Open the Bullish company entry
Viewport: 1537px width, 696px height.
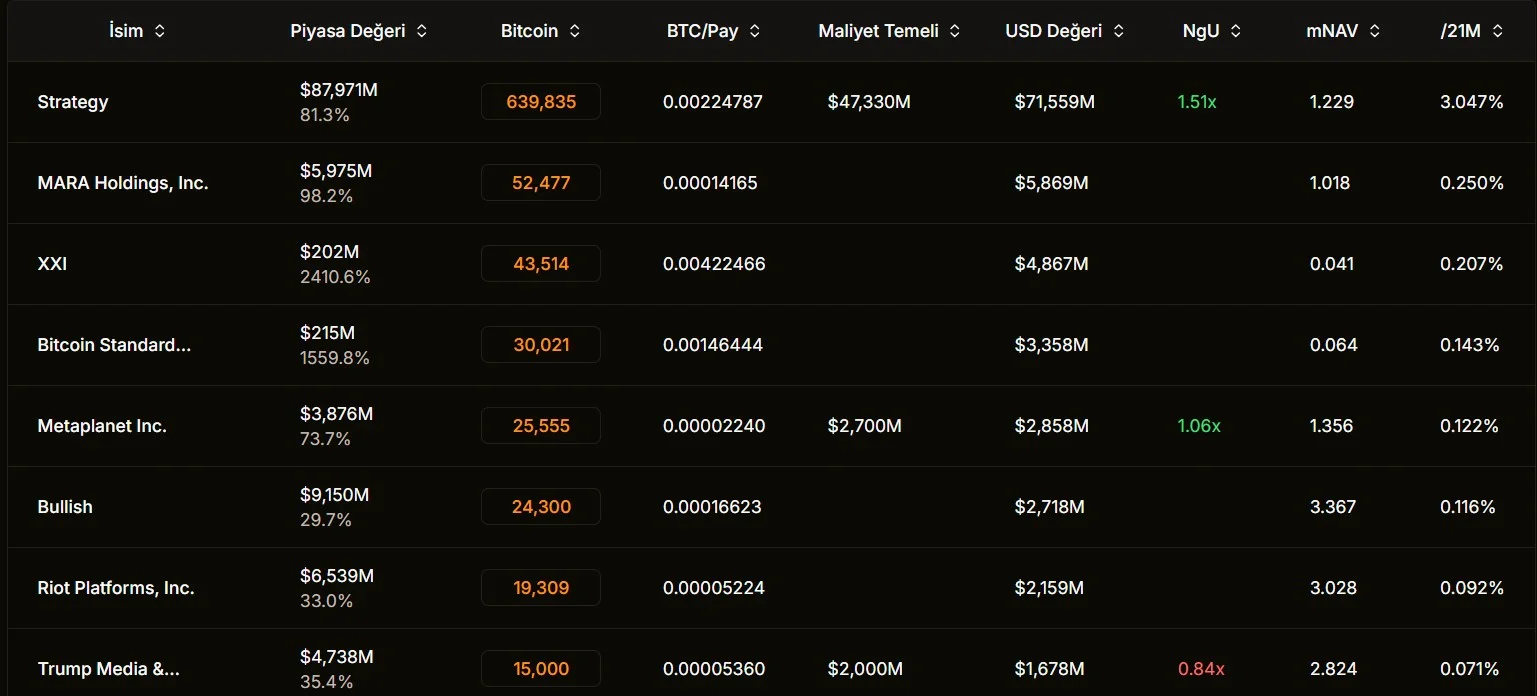tap(65, 507)
